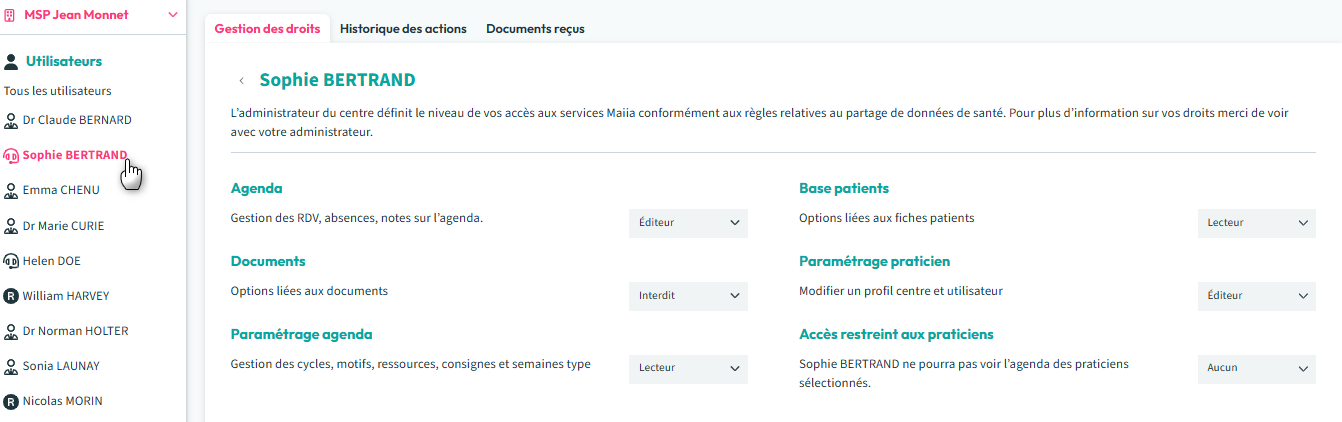Image resolution: width=1342 pixels, height=422 pixels.
Task: Click the headset icon next to Helen DOE
Action: click(11, 261)
